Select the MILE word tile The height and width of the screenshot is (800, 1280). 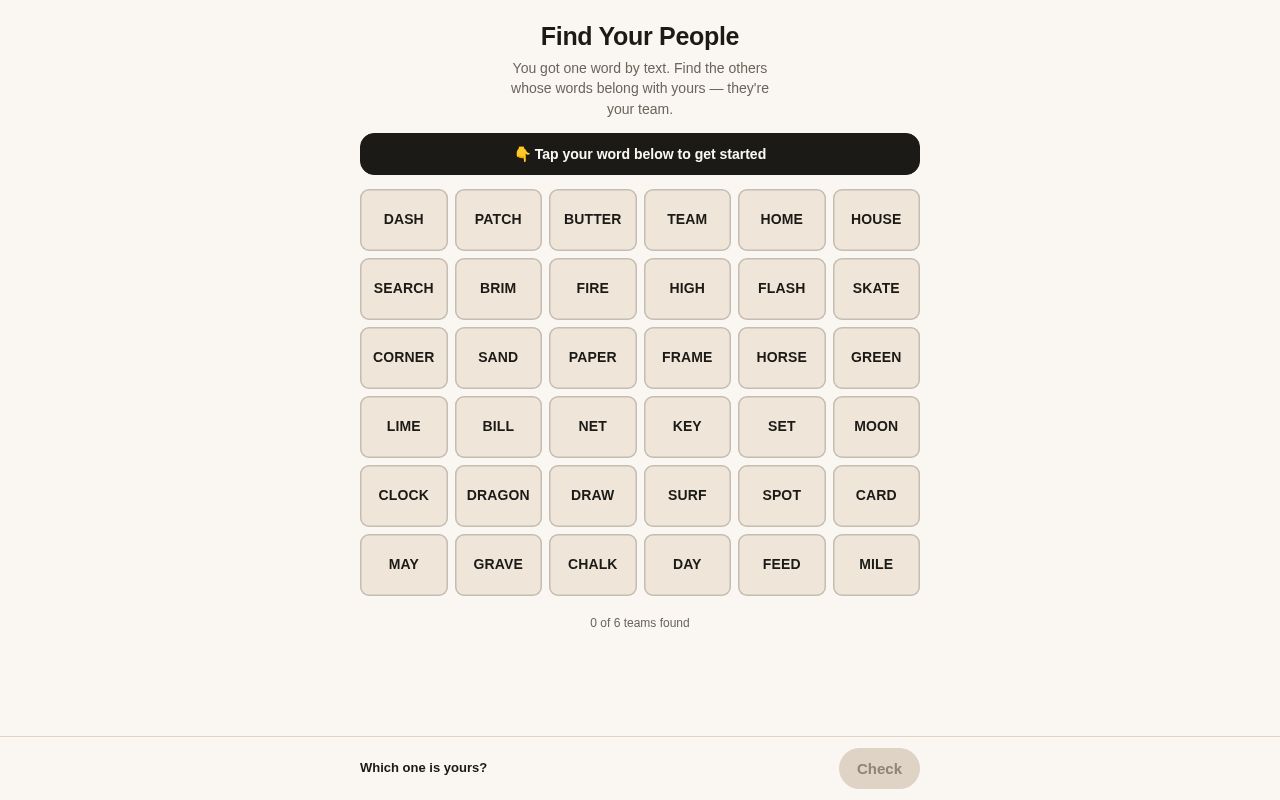pos(876,565)
